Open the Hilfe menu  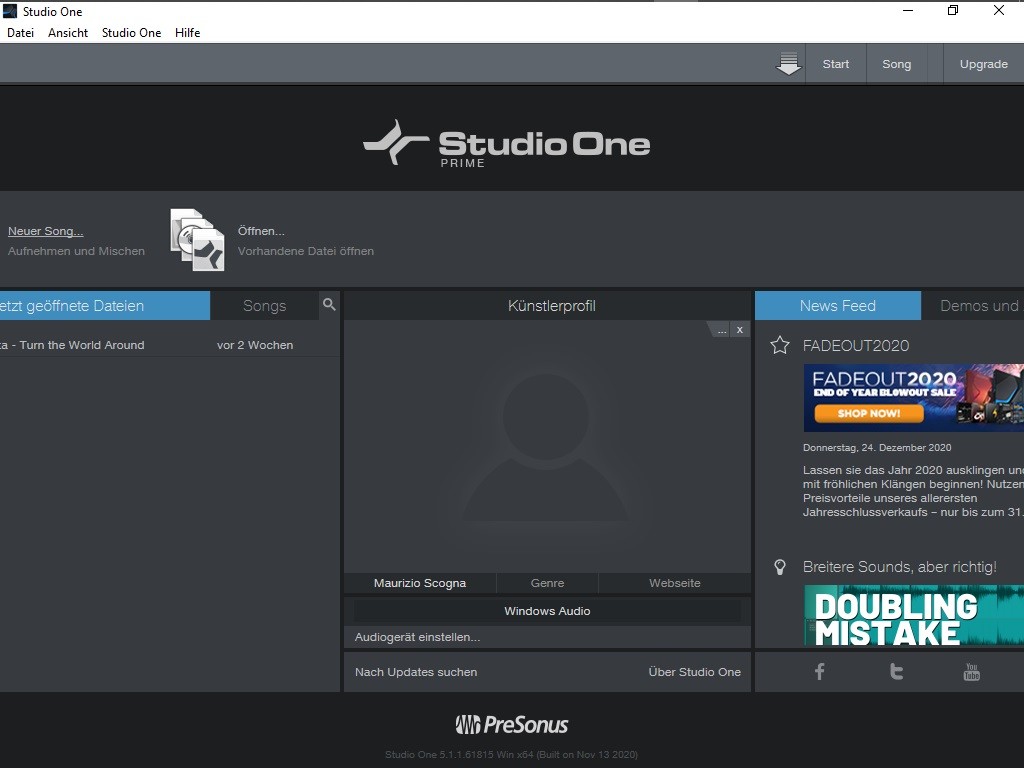[x=187, y=33]
